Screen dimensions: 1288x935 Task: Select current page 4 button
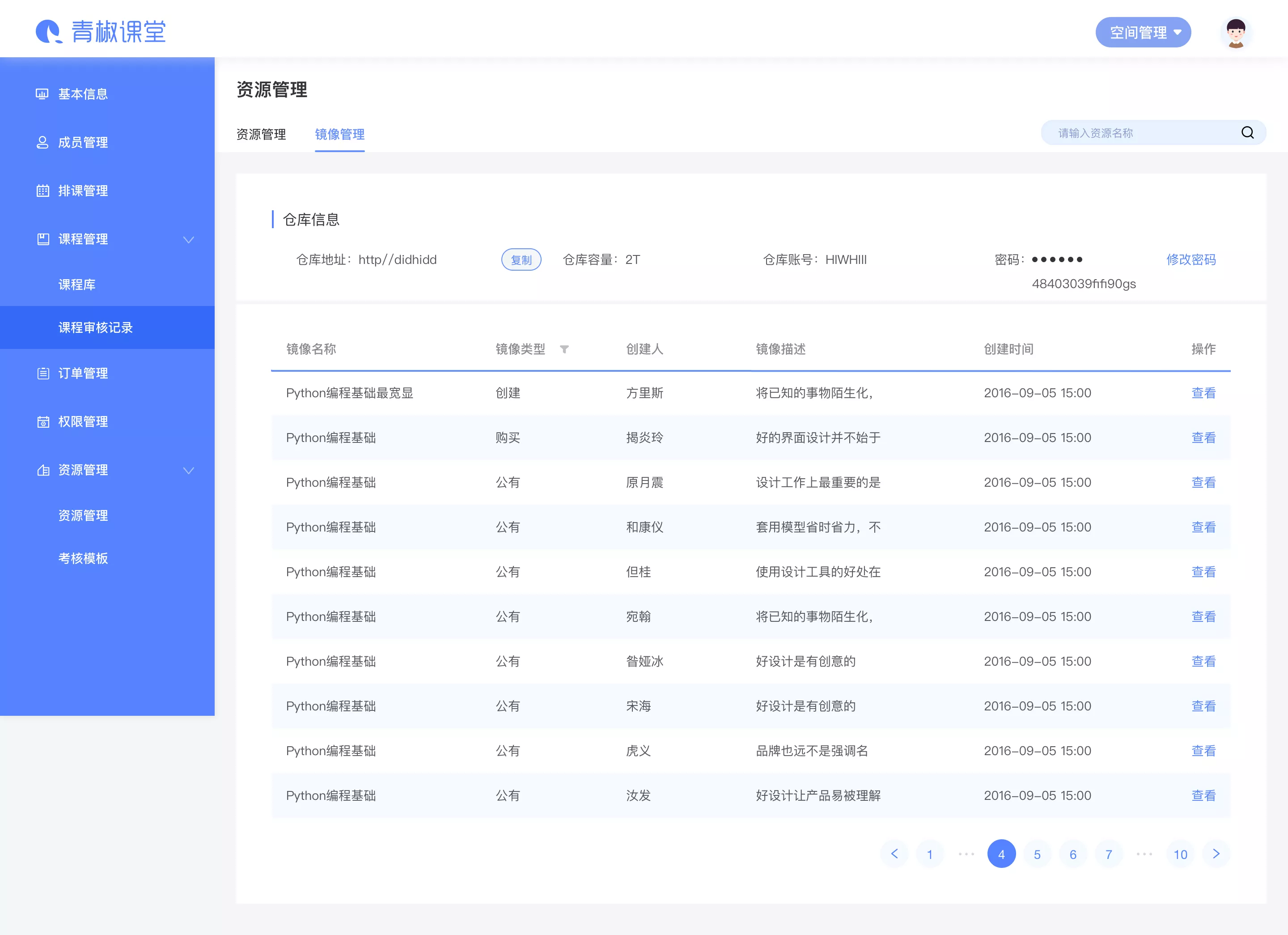1001,854
